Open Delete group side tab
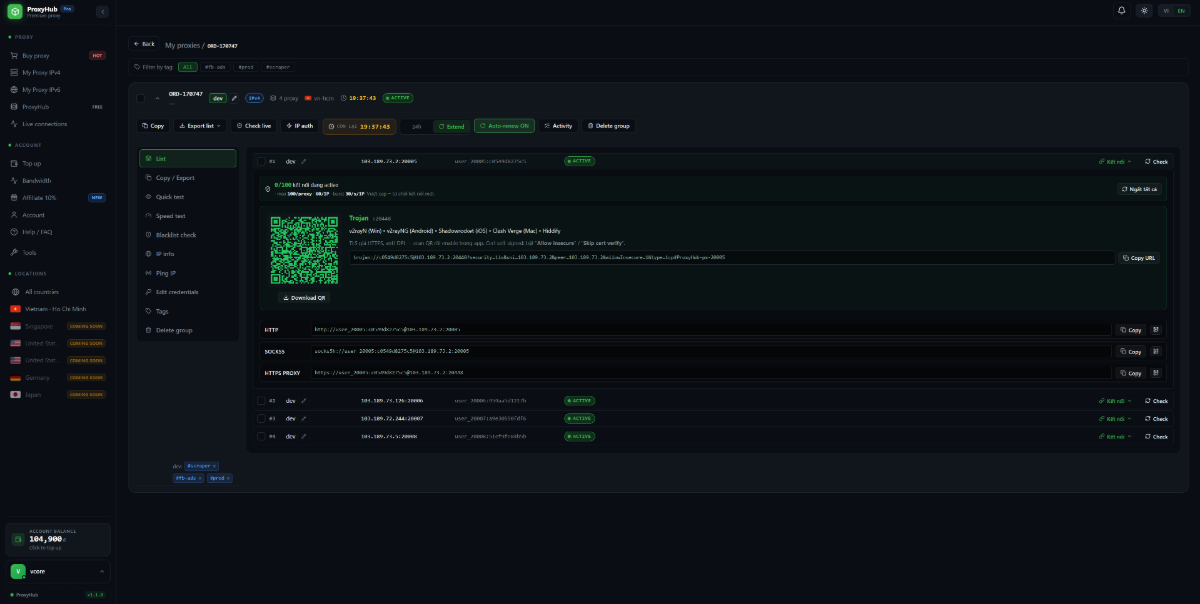The width and height of the screenshot is (1200, 604). click(188, 330)
